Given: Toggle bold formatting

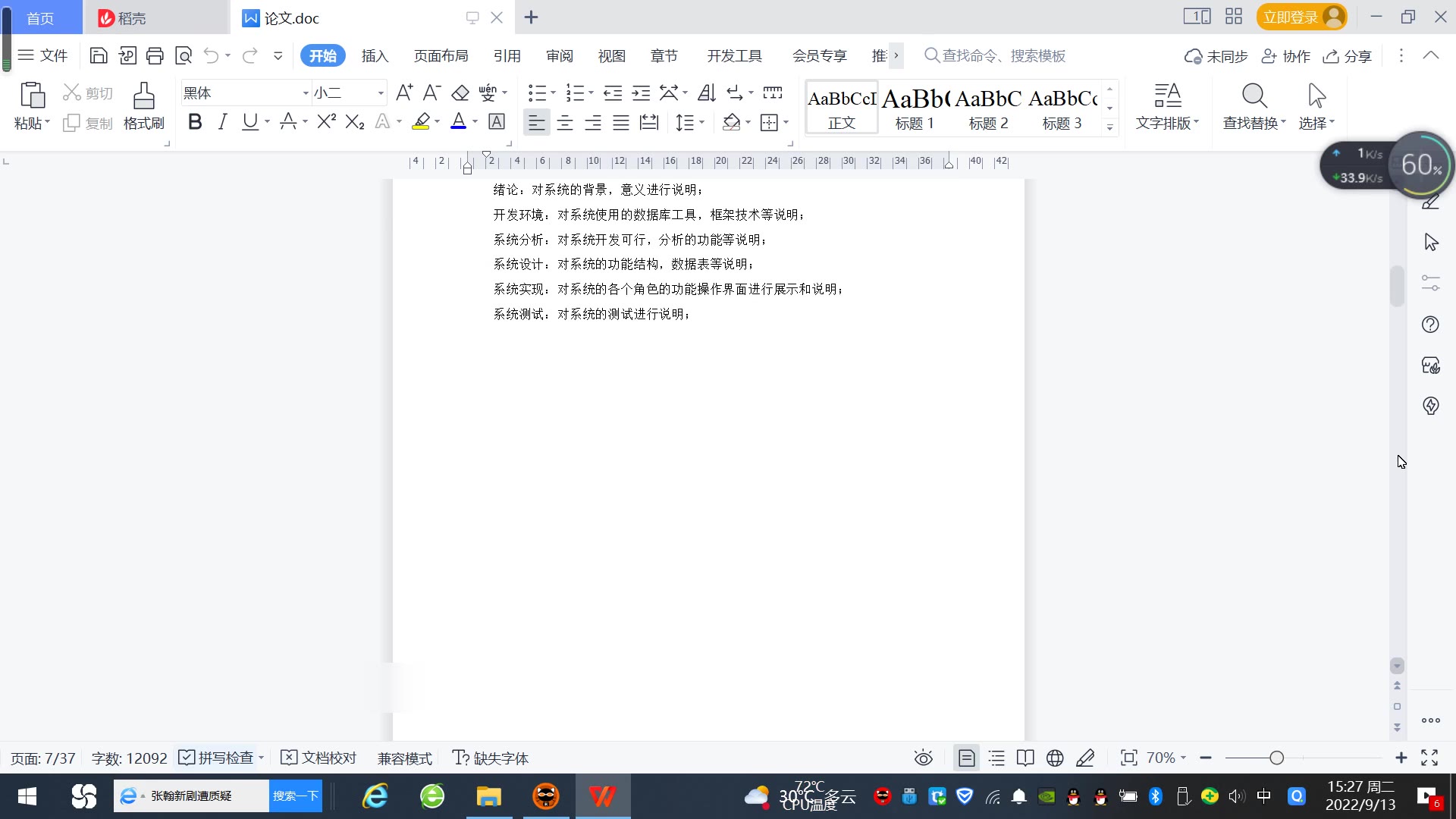Looking at the screenshot, I should coord(195,122).
